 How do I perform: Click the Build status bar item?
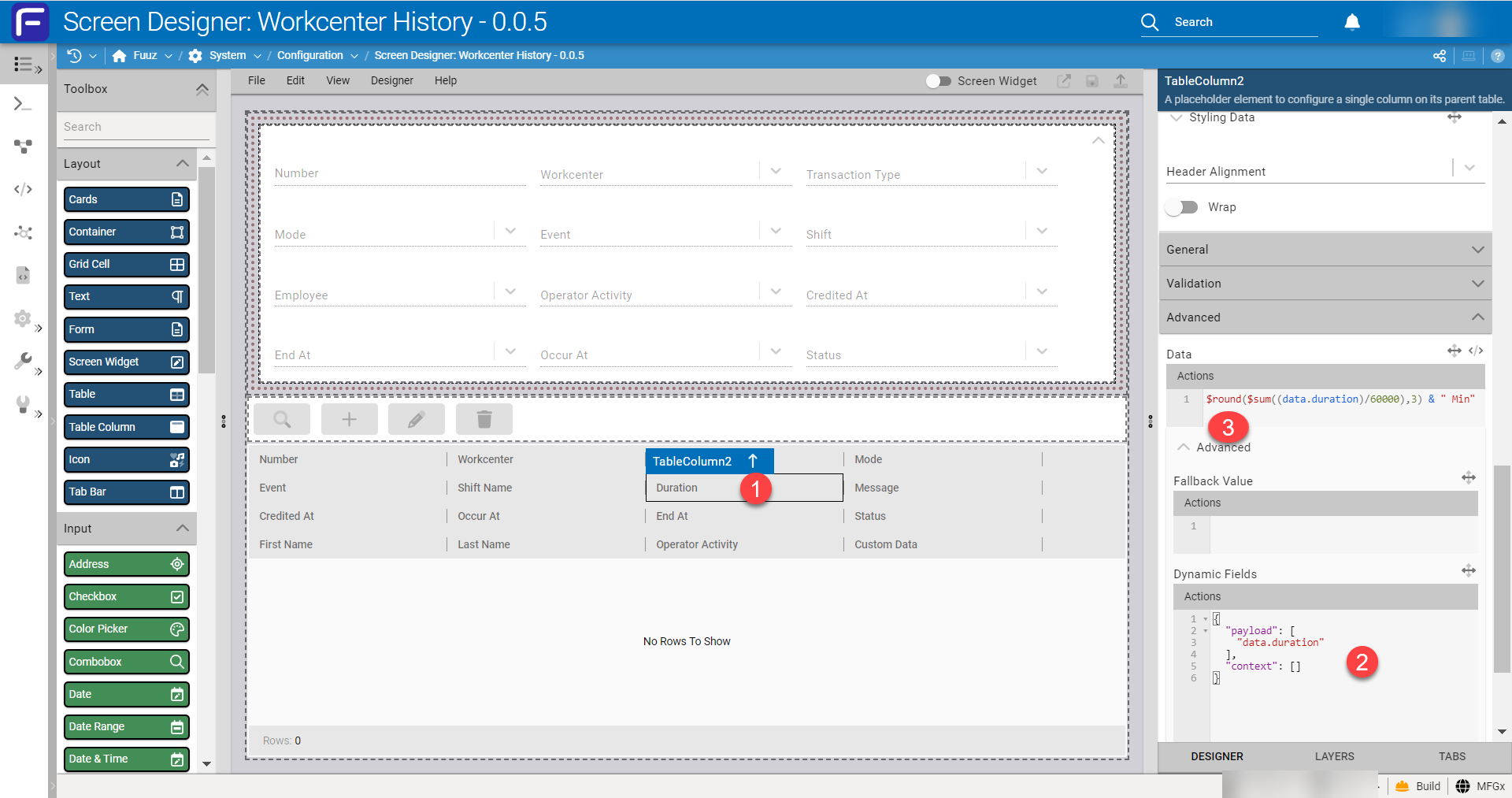tap(1418, 786)
